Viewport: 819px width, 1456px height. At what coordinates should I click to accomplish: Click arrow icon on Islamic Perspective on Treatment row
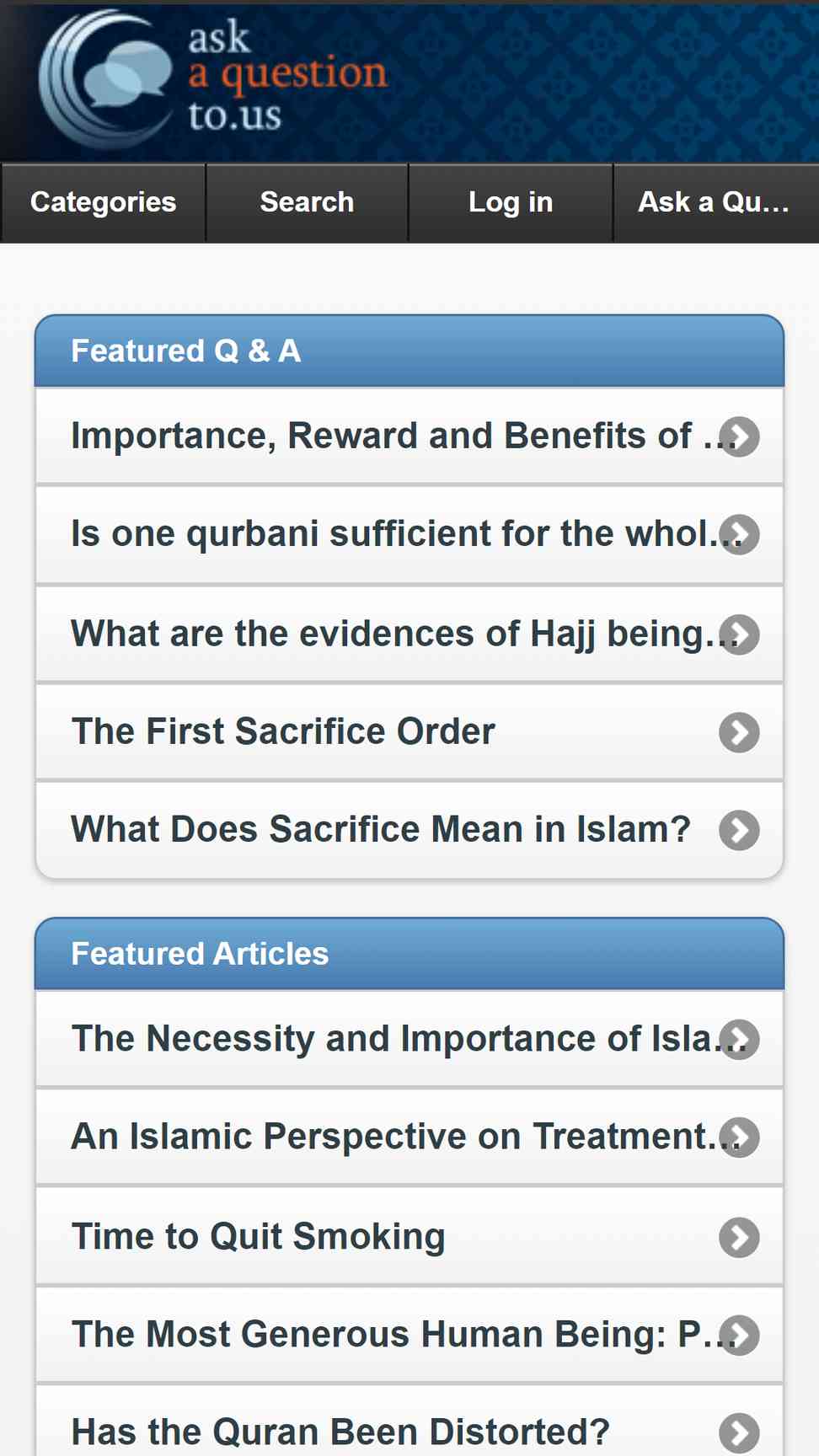[x=739, y=1137]
